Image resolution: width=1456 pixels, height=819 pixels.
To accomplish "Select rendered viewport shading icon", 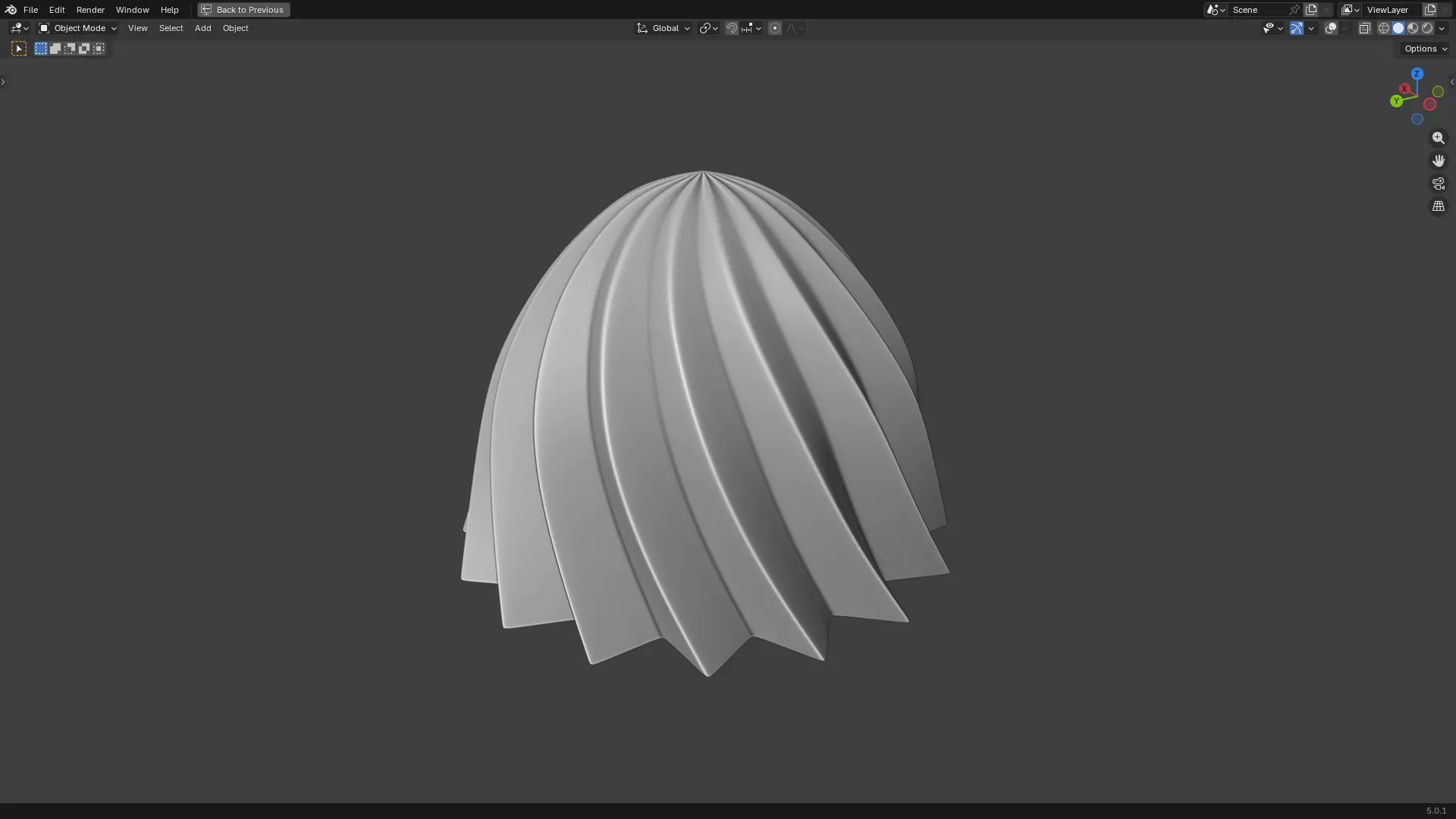I will pos(1427,28).
